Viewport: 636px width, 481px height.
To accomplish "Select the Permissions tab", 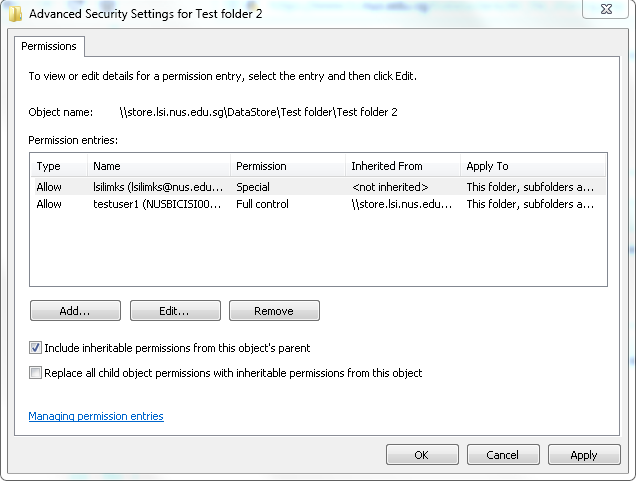I will pyautogui.click(x=49, y=46).
